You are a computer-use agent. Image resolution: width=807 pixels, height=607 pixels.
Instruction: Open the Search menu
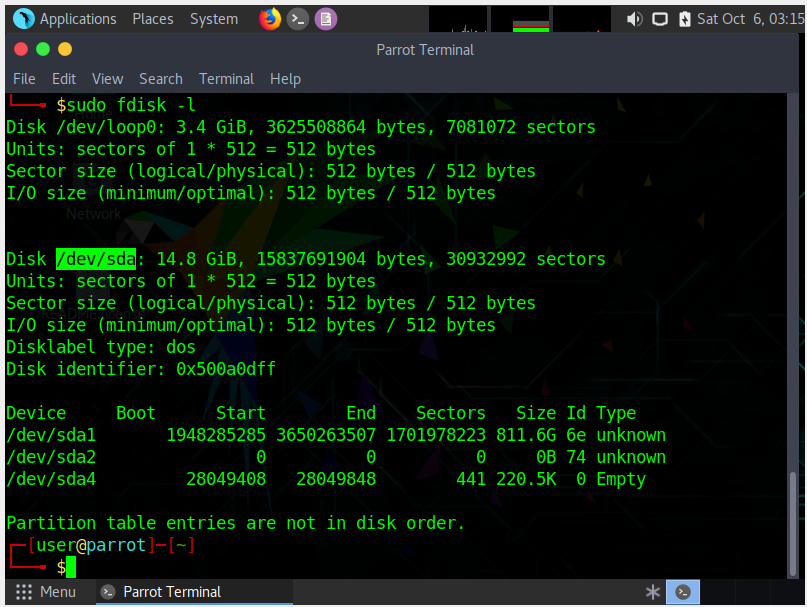(161, 79)
